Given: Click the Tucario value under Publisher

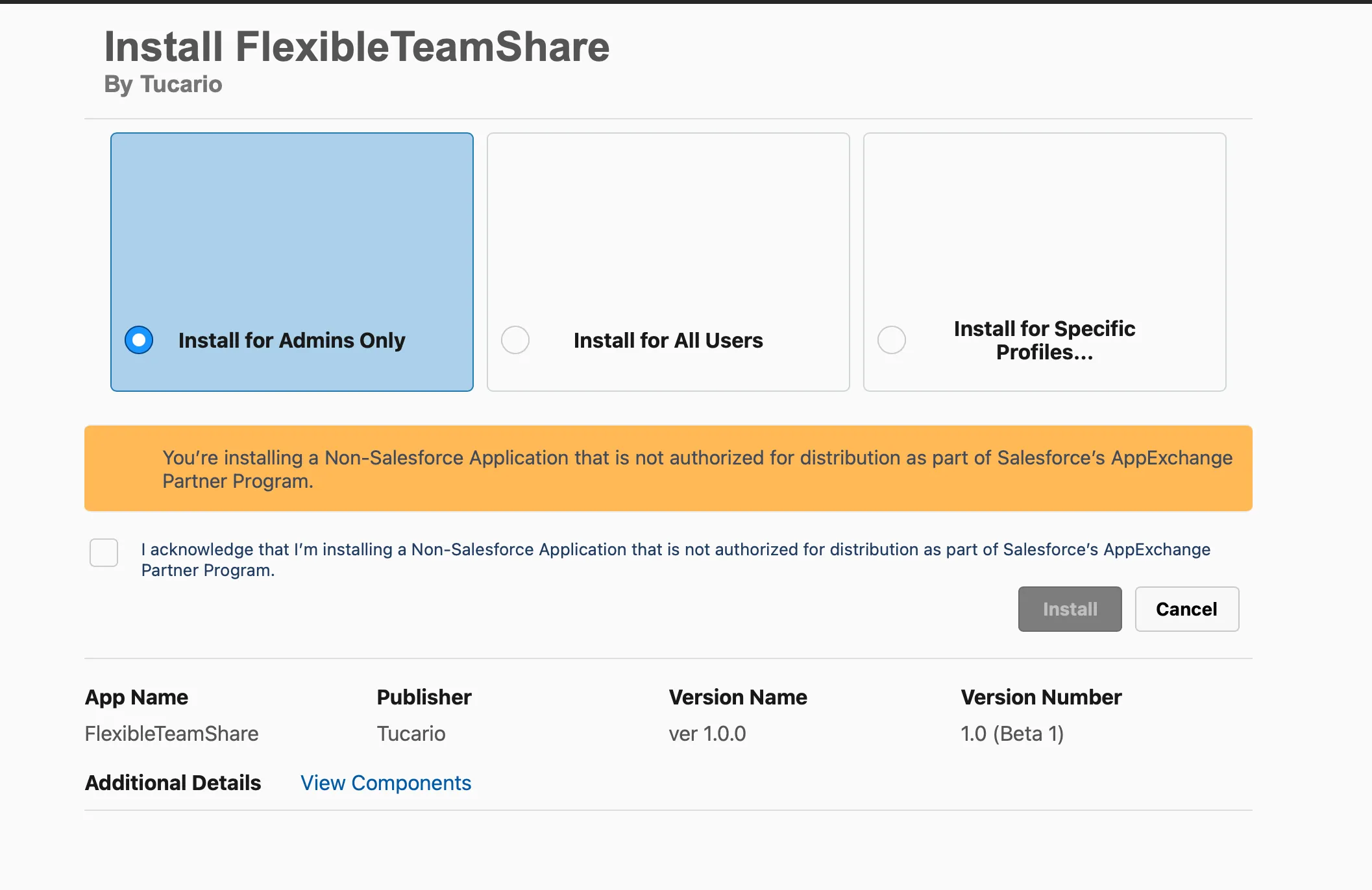Looking at the screenshot, I should pyautogui.click(x=411, y=734).
